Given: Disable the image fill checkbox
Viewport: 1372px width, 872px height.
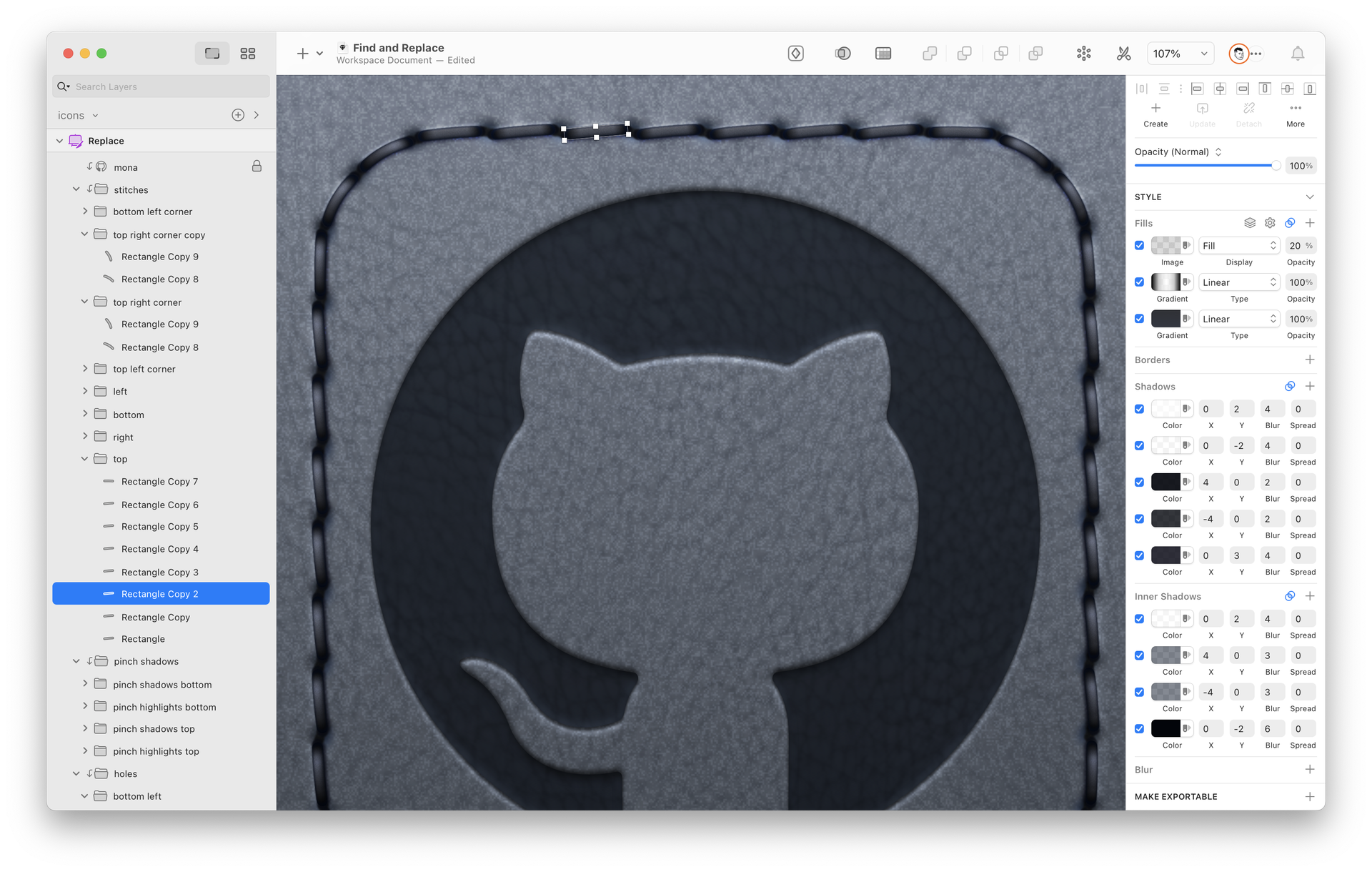Looking at the screenshot, I should pos(1140,246).
